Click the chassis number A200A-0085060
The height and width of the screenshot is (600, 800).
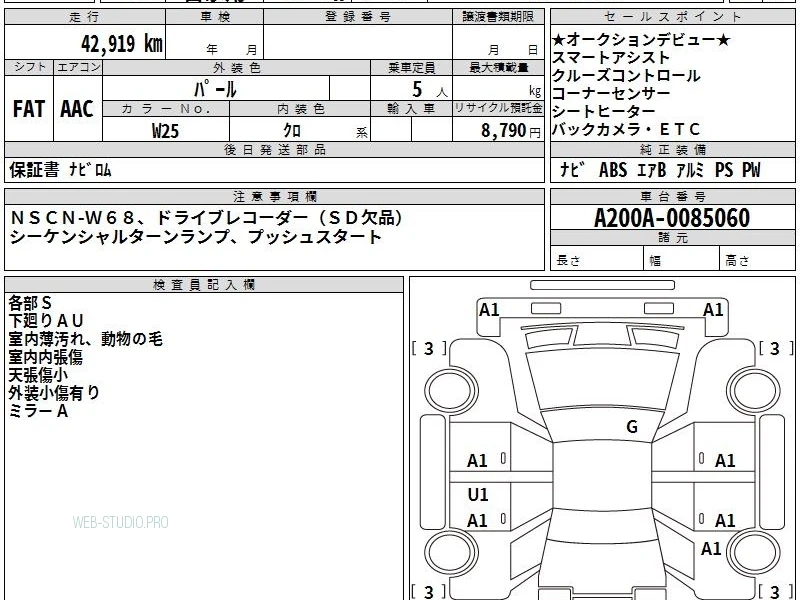[672, 218]
